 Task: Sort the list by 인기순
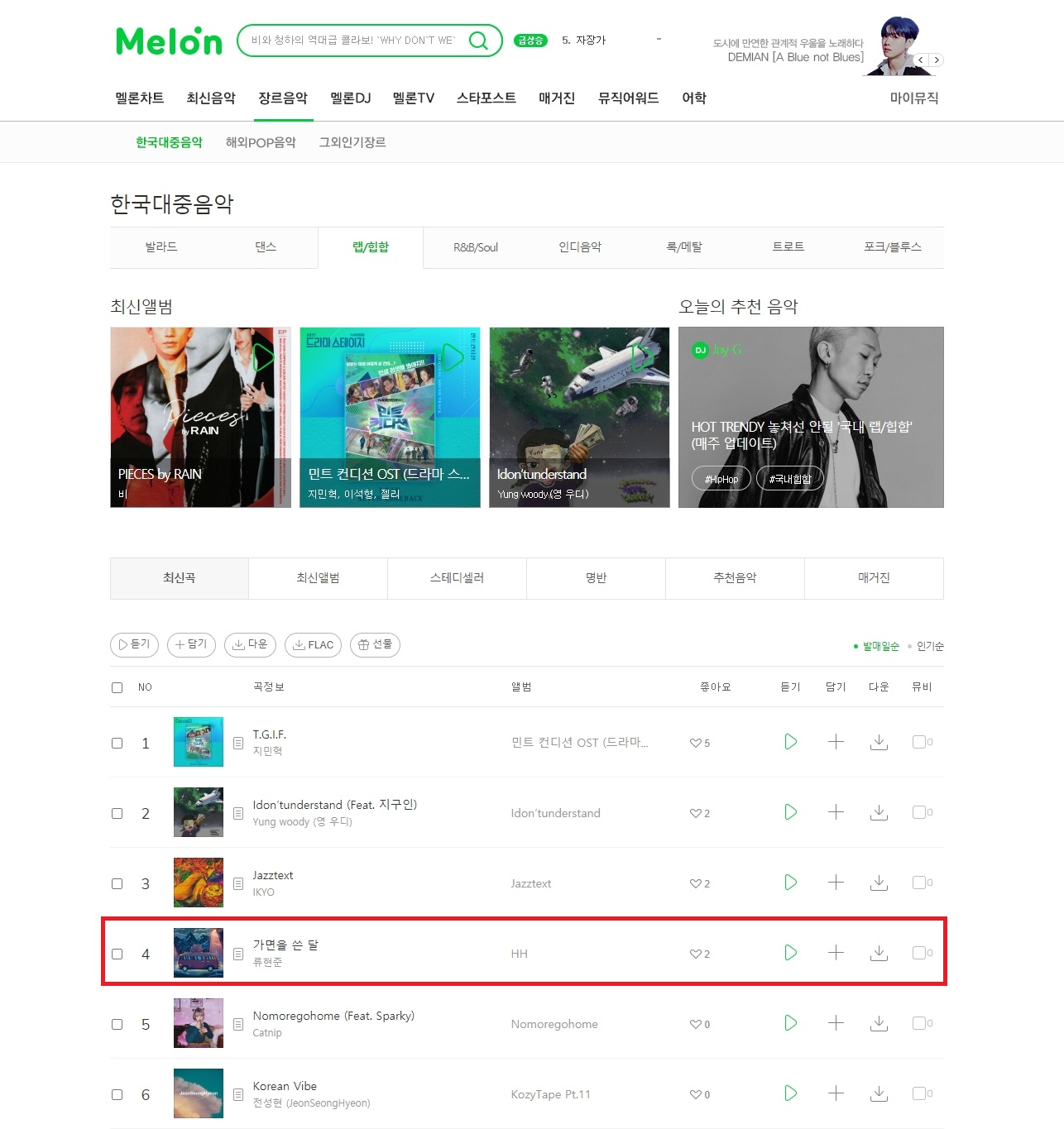[x=930, y=646]
